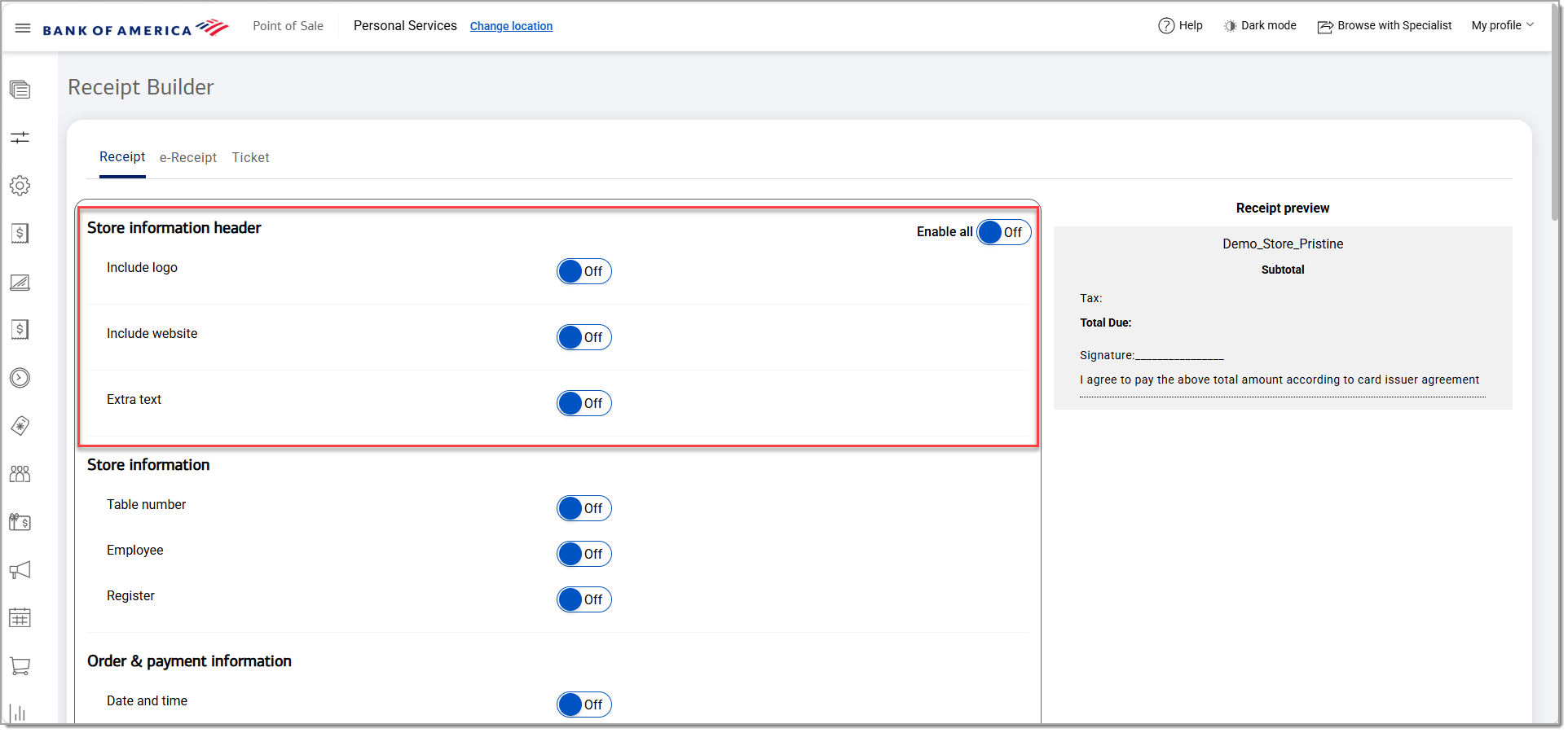Click the Receipt preview title
The width and height of the screenshot is (1568, 733).
click(1283, 208)
